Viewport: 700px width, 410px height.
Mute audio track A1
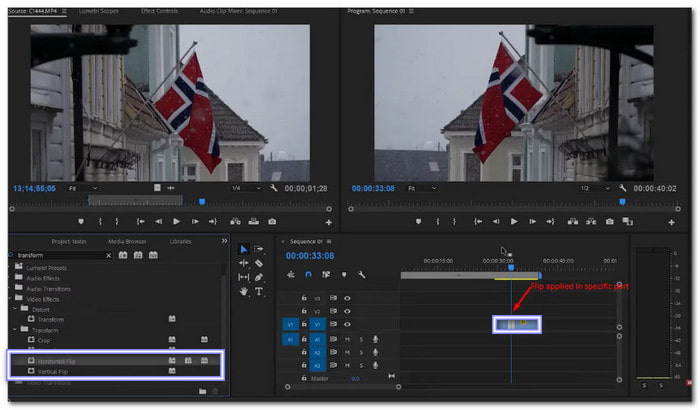coord(348,339)
